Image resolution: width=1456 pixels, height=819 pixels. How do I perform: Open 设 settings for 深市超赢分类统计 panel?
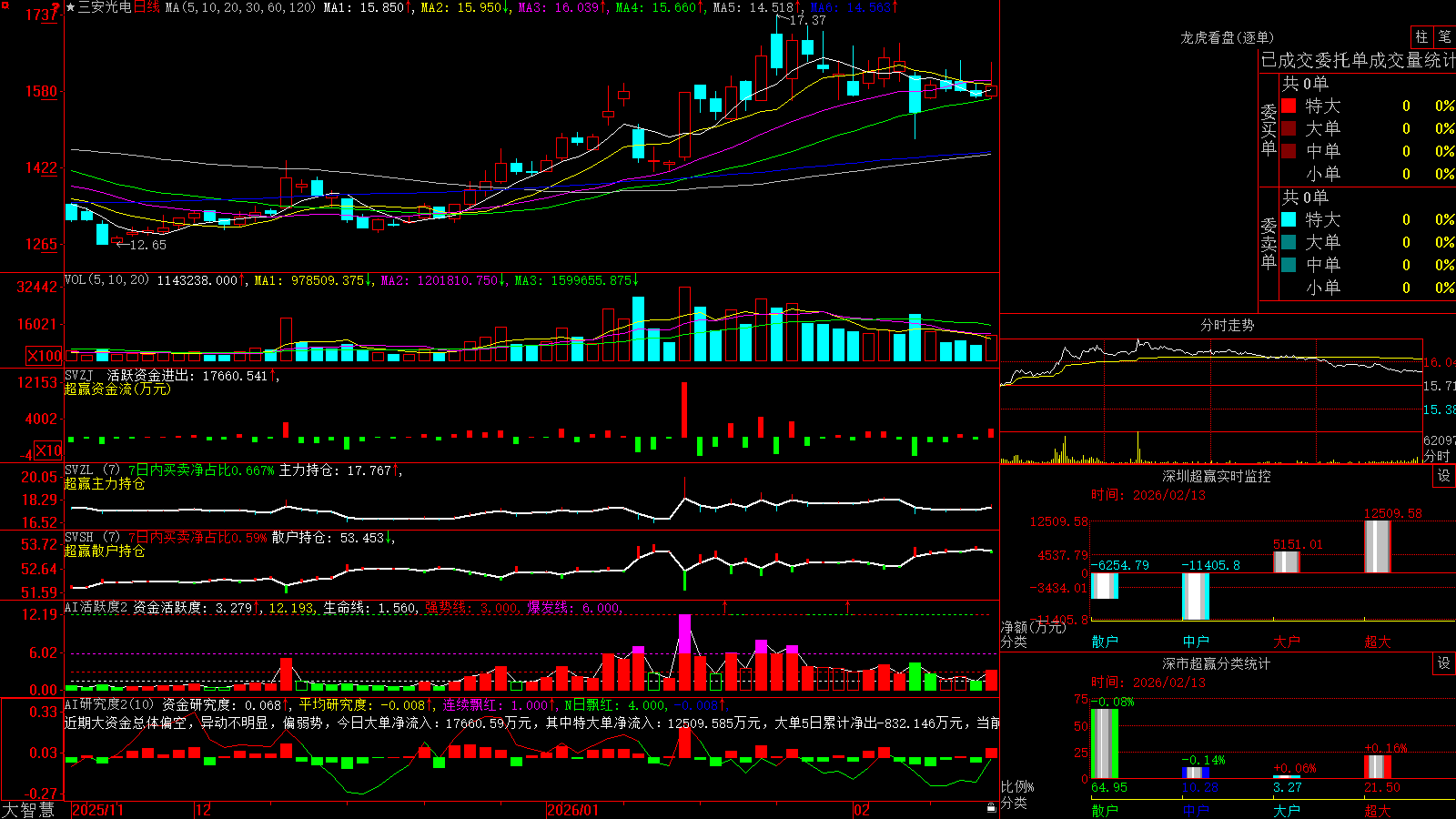(x=1444, y=663)
